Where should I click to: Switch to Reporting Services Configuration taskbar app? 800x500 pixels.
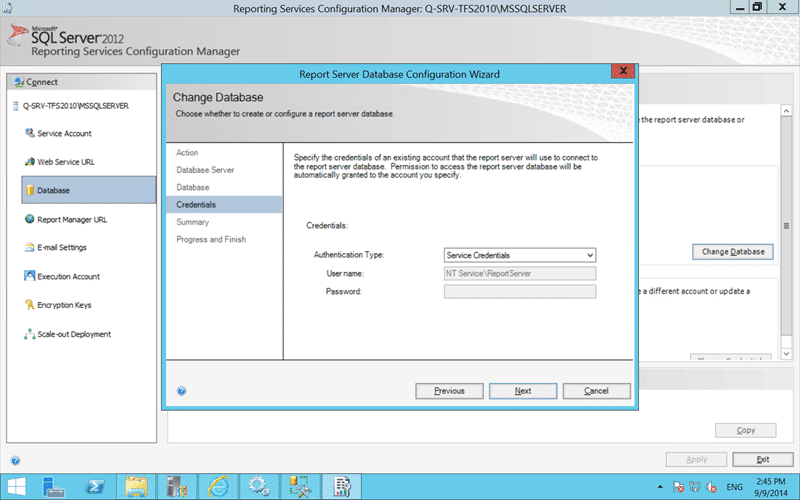pos(341,486)
